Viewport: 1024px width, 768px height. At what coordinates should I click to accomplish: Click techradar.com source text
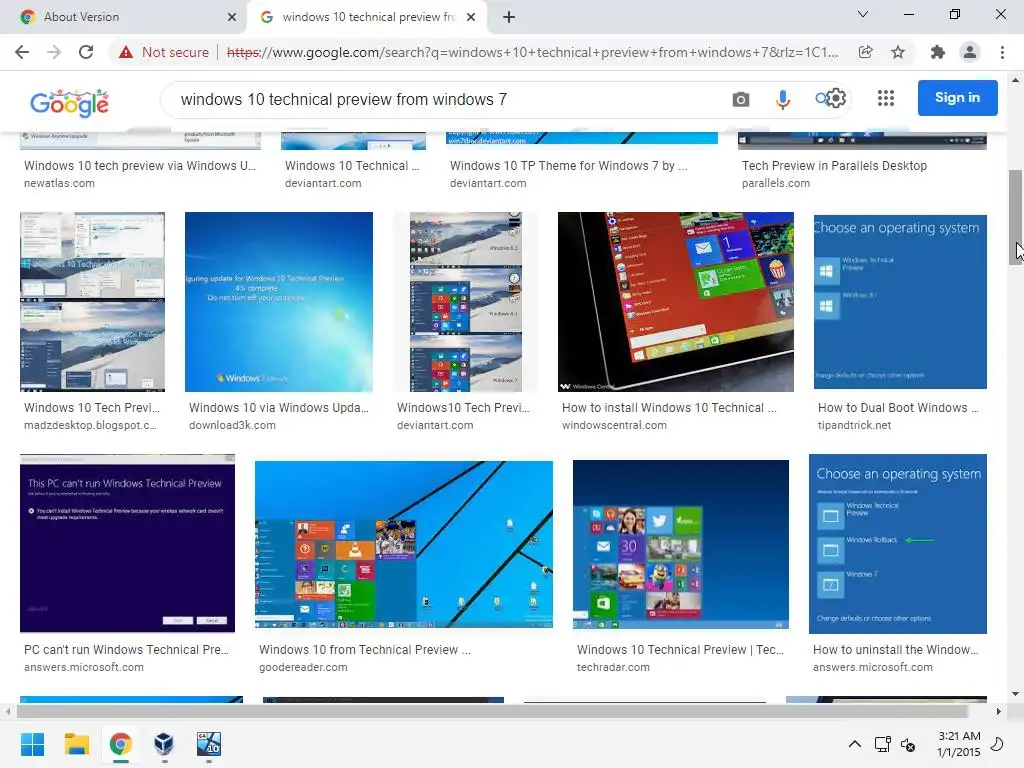tap(613, 667)
